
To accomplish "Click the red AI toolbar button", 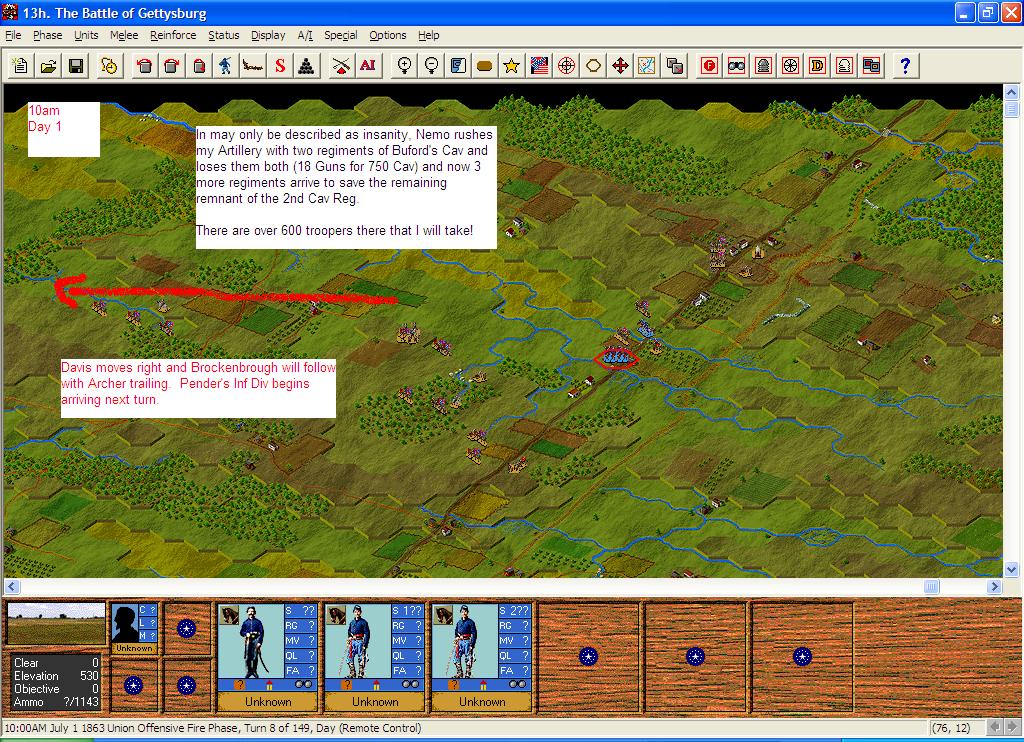I will click(x=368, y=65).
